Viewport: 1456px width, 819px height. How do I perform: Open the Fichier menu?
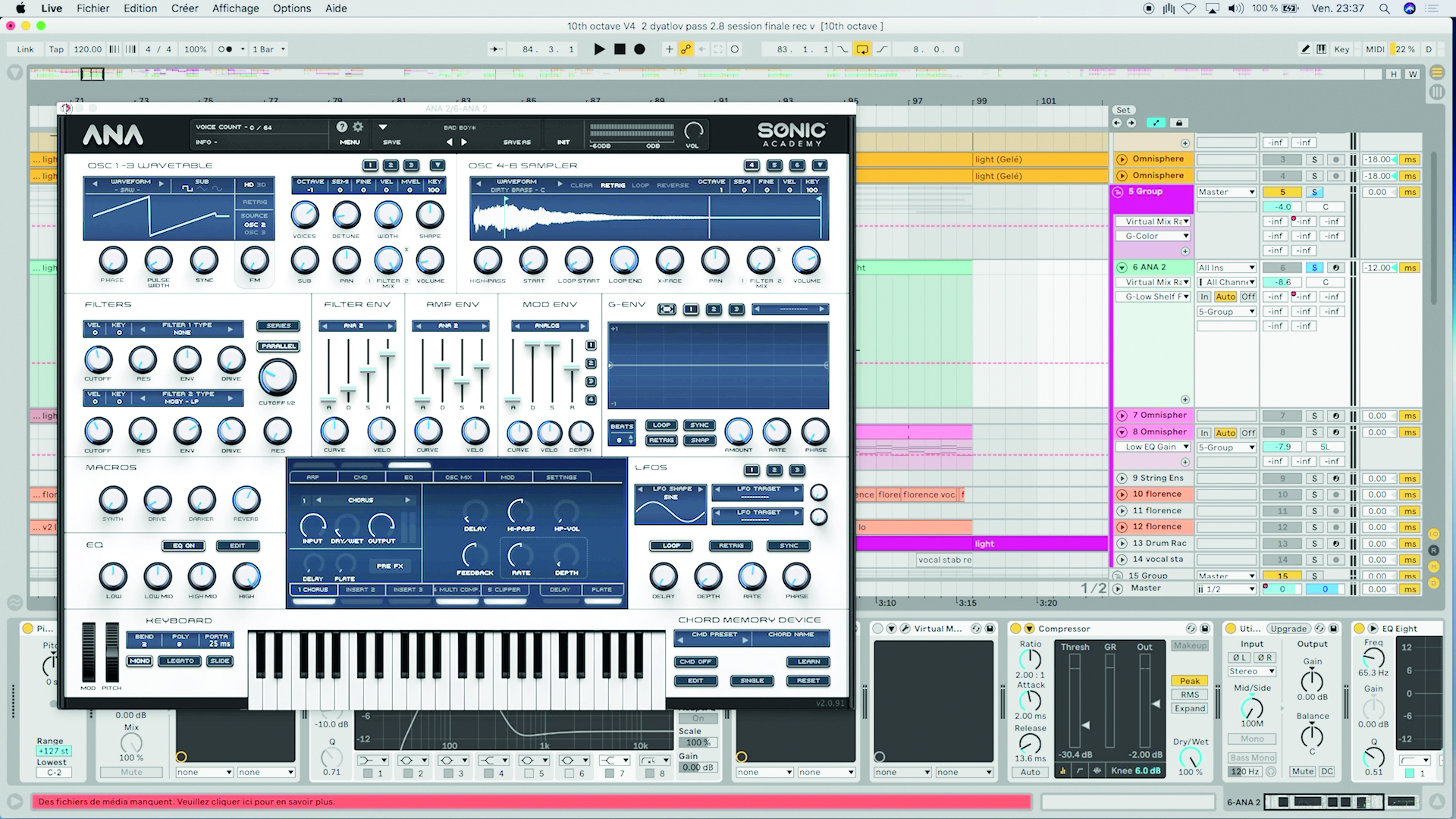pyautogui.click(x=93, y=8)
